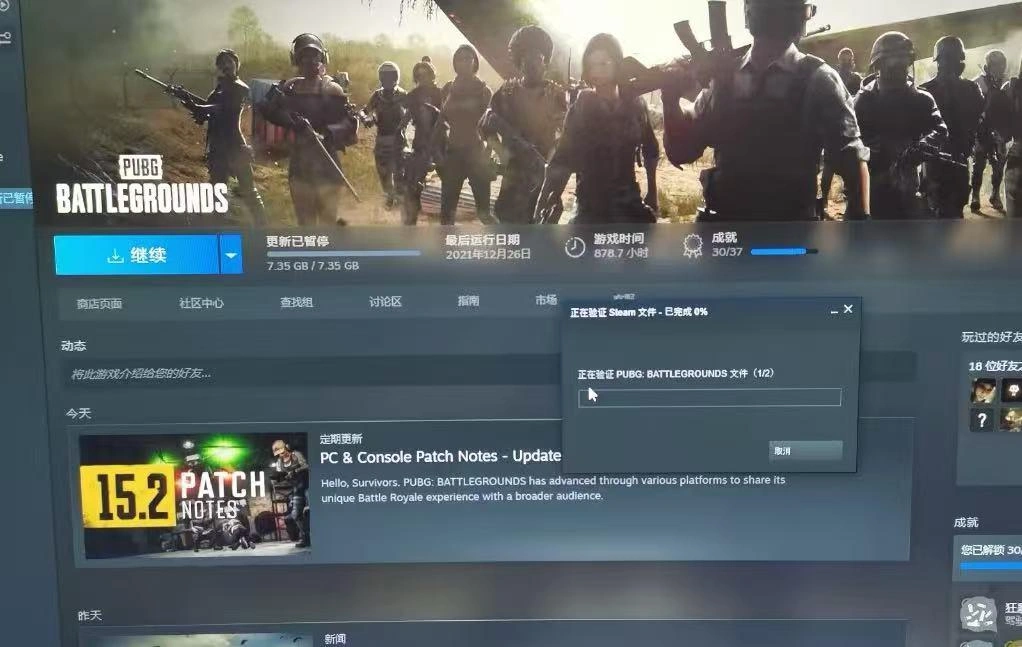This screenshot has width=1022, height=647.
Task: Click the blue 继续 (Continue) download button
Action: (x=136, y=256)
